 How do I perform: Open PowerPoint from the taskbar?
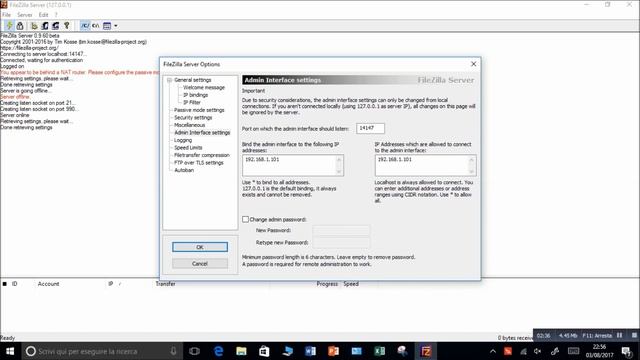click(x=333, y=351)
